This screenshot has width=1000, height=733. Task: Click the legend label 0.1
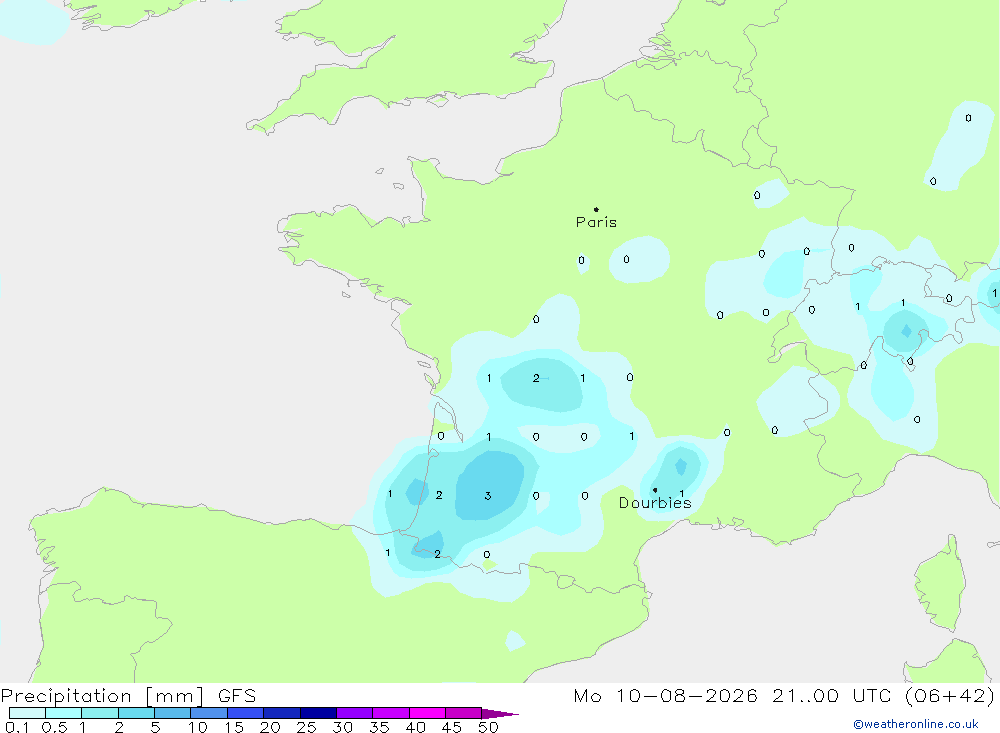(17, 727)
